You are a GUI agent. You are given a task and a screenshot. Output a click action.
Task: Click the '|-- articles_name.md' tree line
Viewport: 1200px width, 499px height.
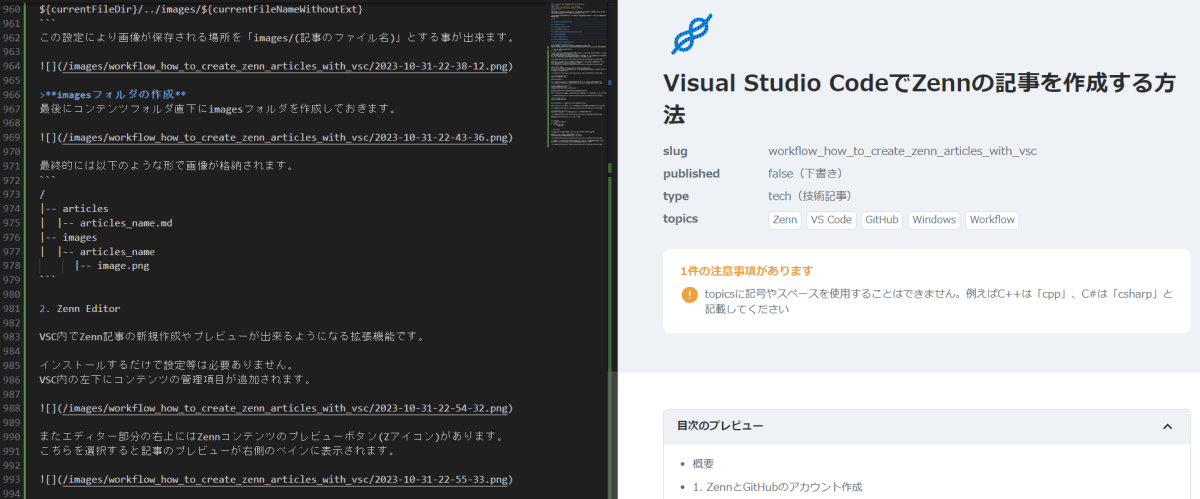[x=106, y=223]
